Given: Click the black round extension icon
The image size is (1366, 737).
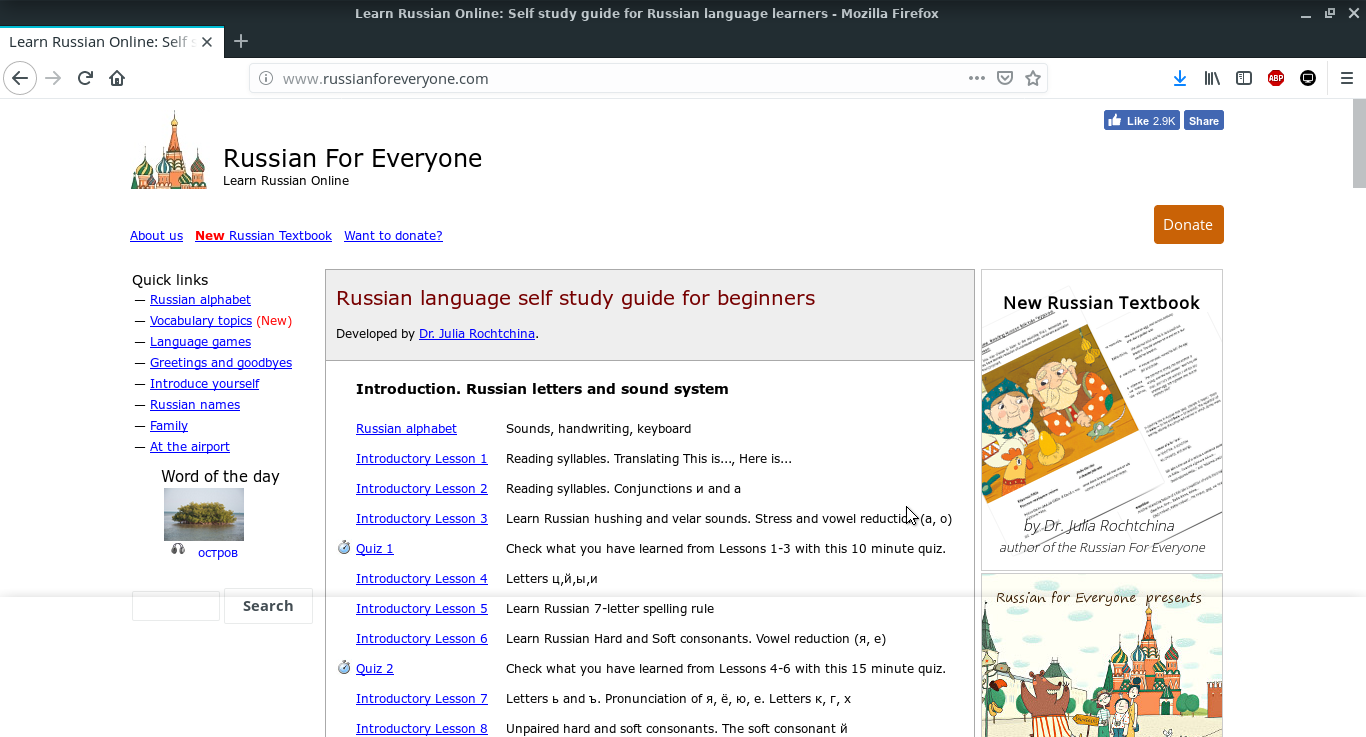Looking at the screenshot, I should tap(1308, 78).
